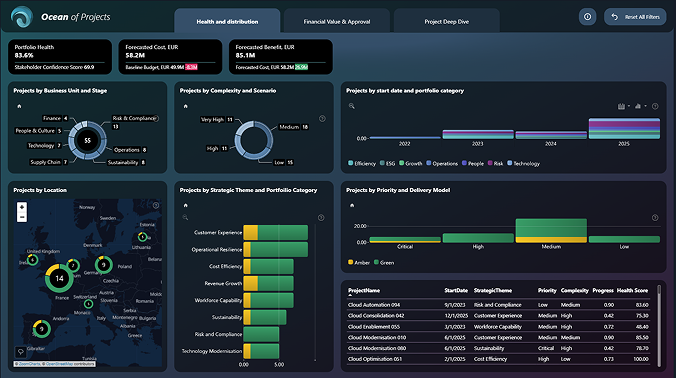This screenshot has width=676, height=378.
Task: Toggle People legend item
Action: click(473, 163)
